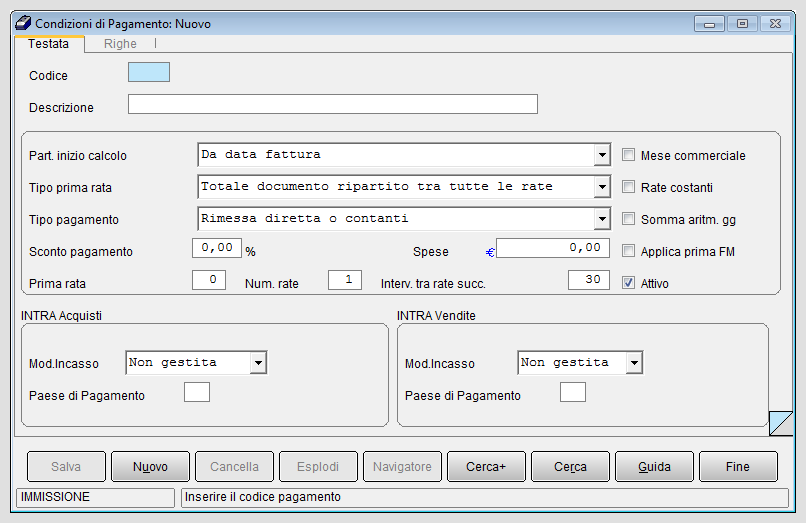Click the Cerca button
This screenshot has width=806, height=523.
click(x=570, y=466)
